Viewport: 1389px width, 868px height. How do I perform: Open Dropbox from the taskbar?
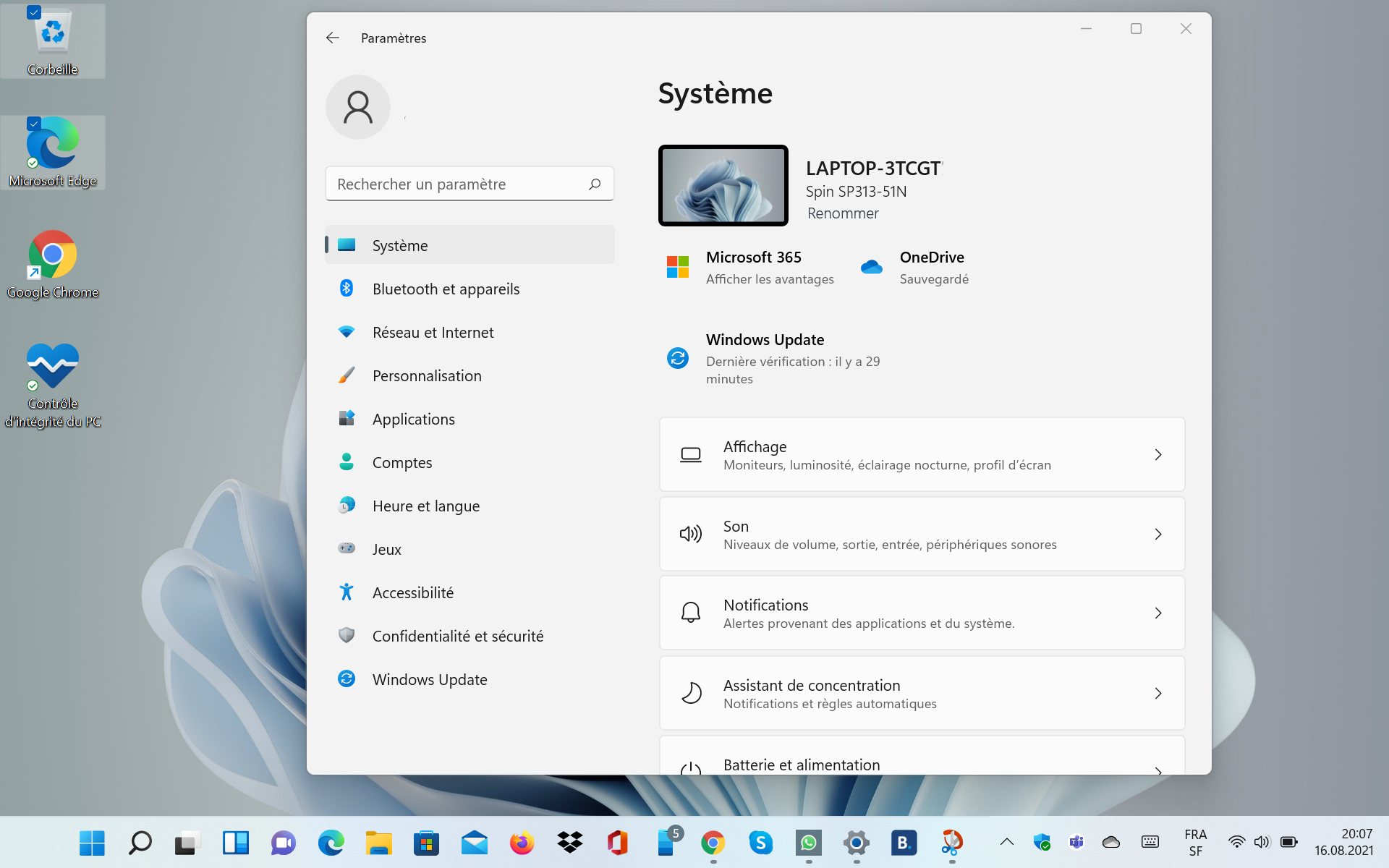pos(570,842)
